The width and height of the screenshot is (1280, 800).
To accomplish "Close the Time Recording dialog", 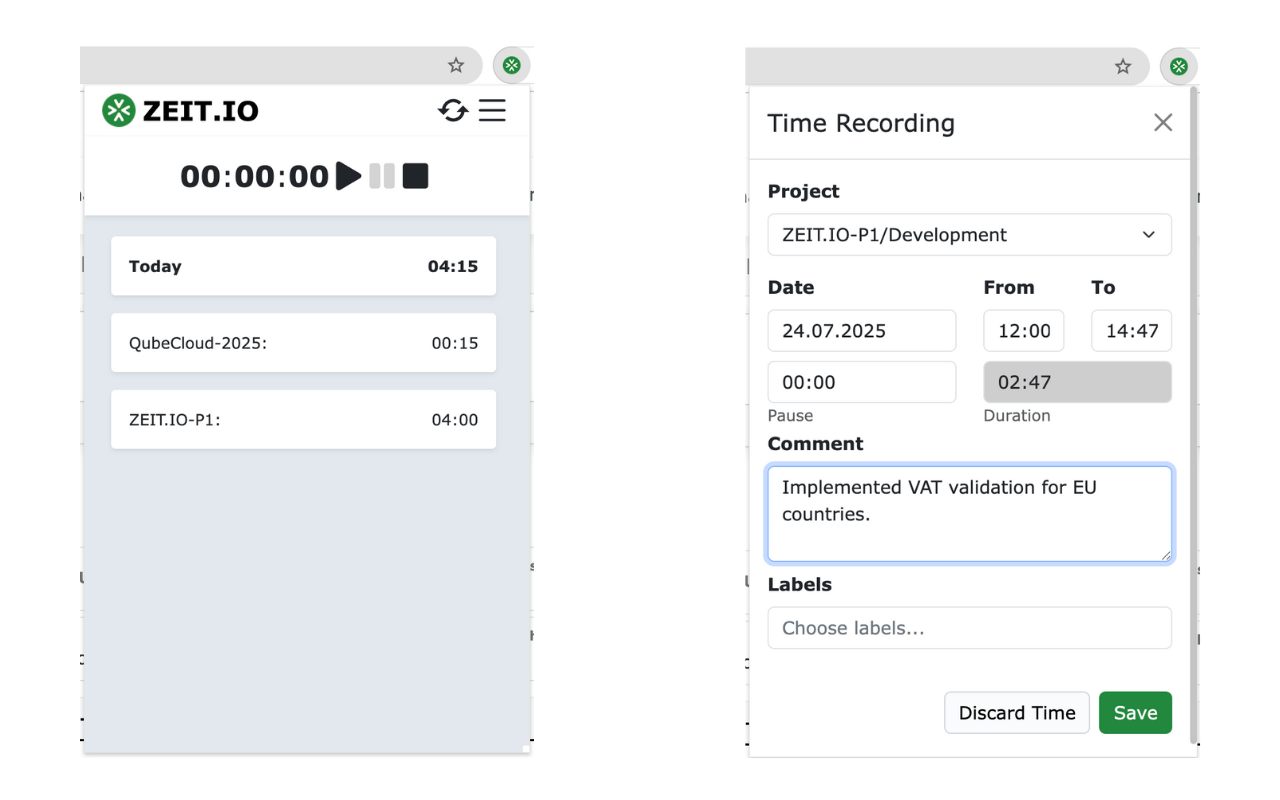I will 1163,122.
